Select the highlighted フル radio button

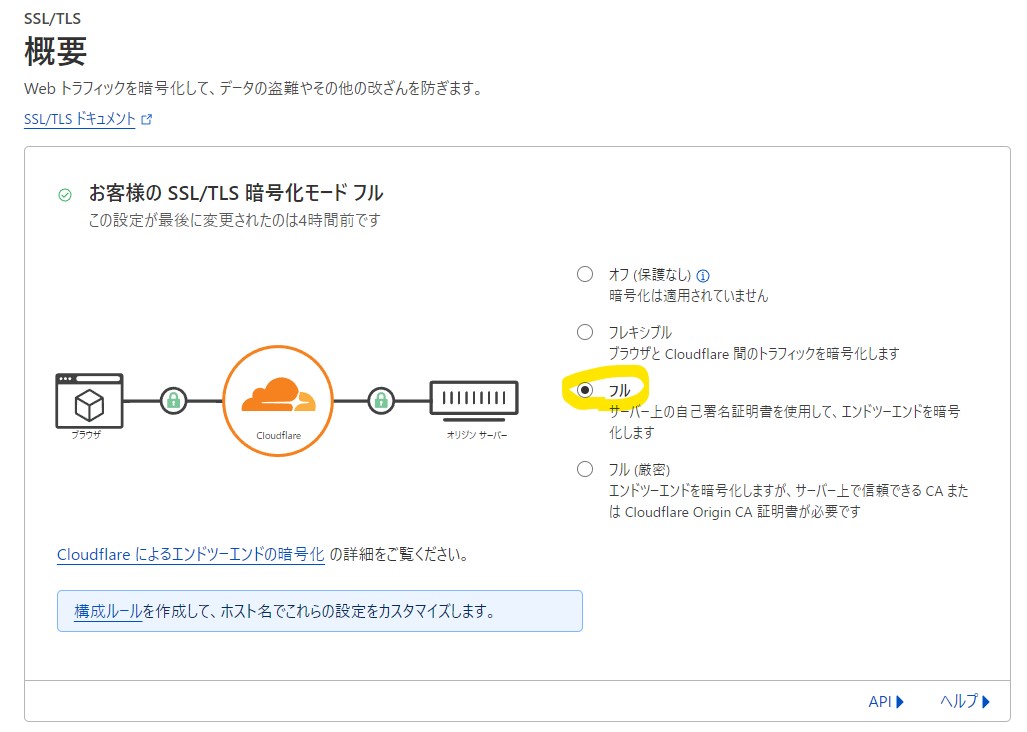click(585, 389)
